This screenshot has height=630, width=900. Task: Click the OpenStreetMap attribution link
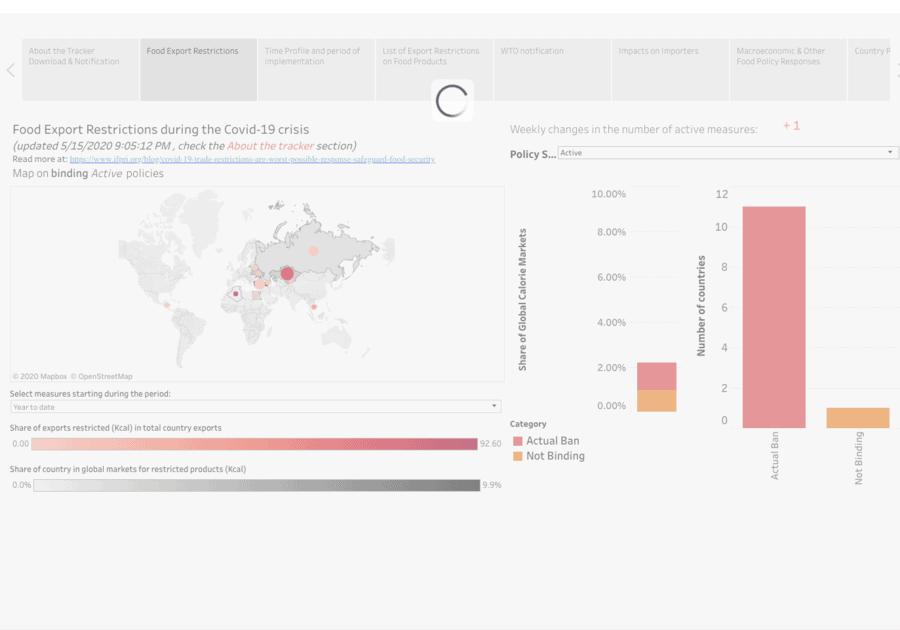104,376
